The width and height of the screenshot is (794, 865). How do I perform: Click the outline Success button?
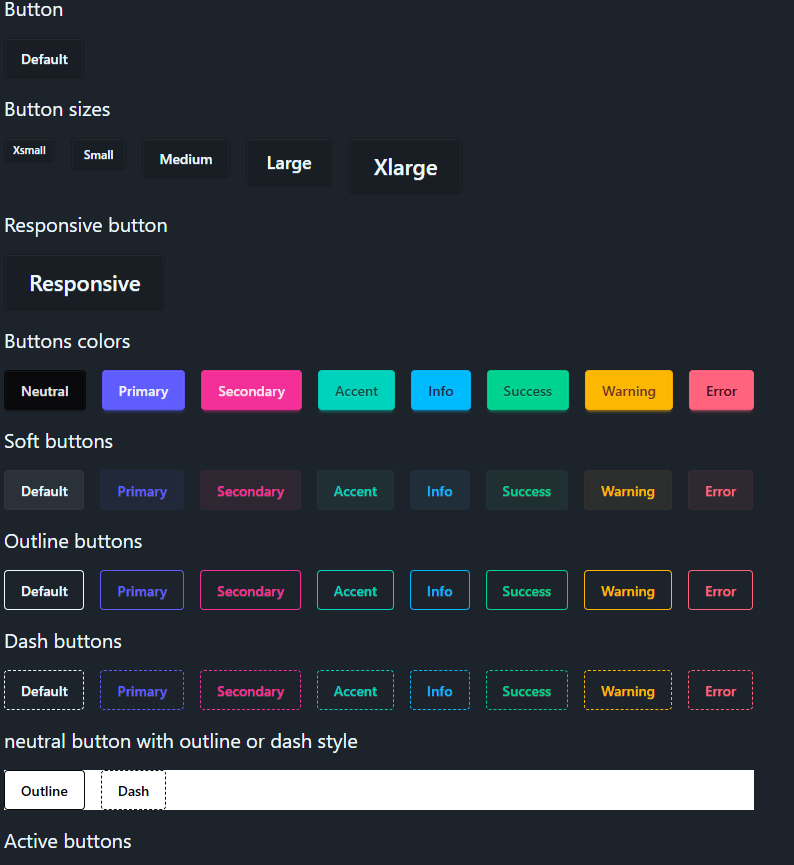tap(527, 590)
